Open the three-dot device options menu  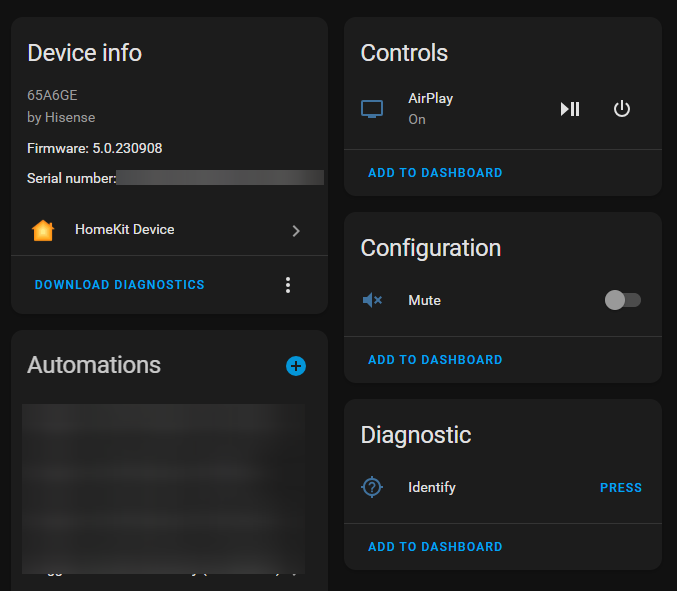click(288, 285)
